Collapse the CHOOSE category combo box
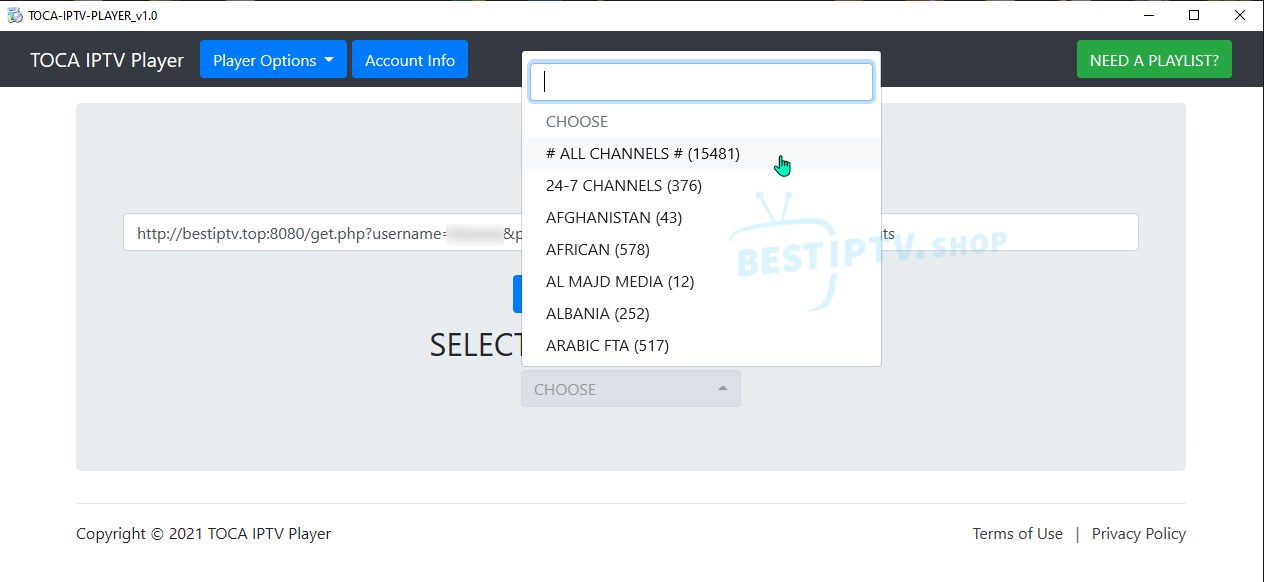The image size is (1264, 582). click(x=631, y=389)
